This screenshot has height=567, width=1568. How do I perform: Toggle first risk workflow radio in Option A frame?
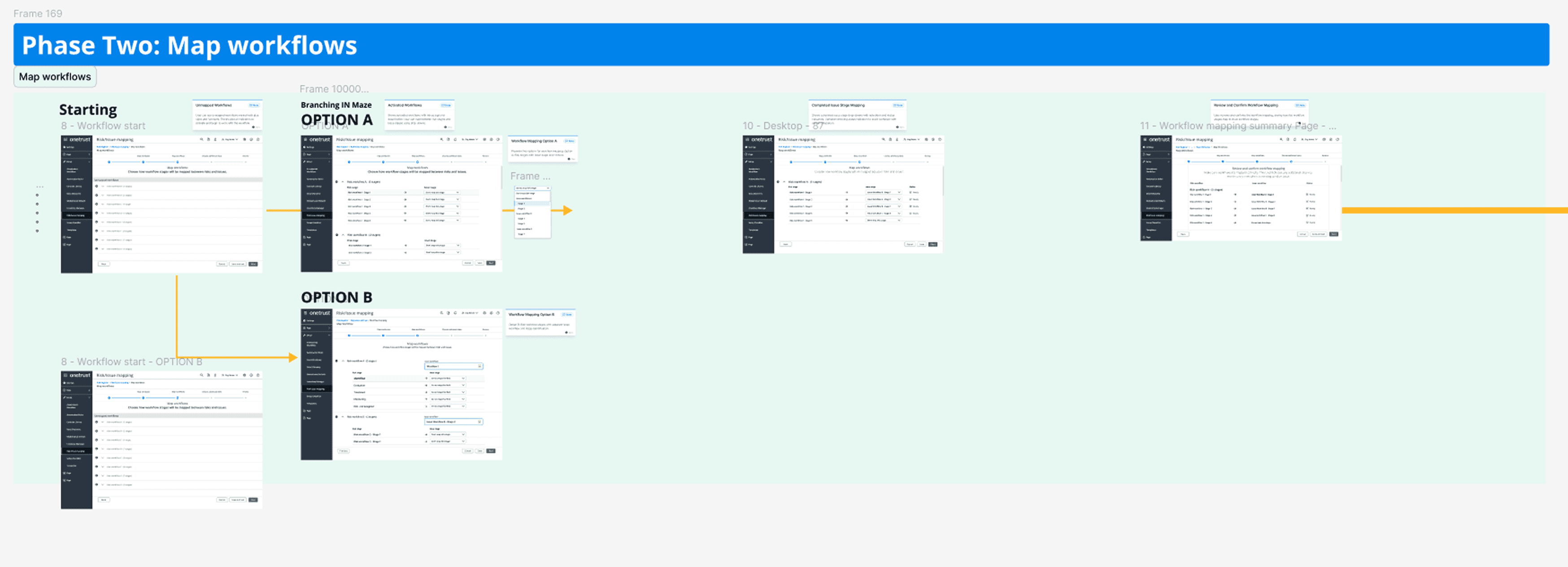point(337,182)
